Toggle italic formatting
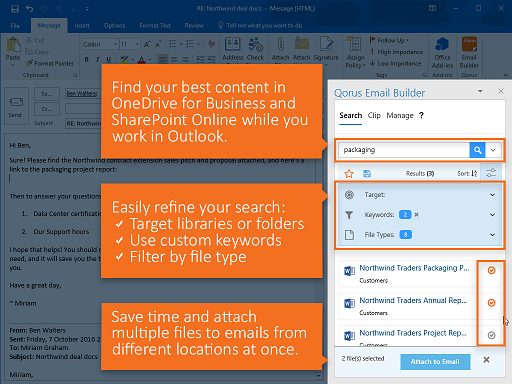 [98, 59]
